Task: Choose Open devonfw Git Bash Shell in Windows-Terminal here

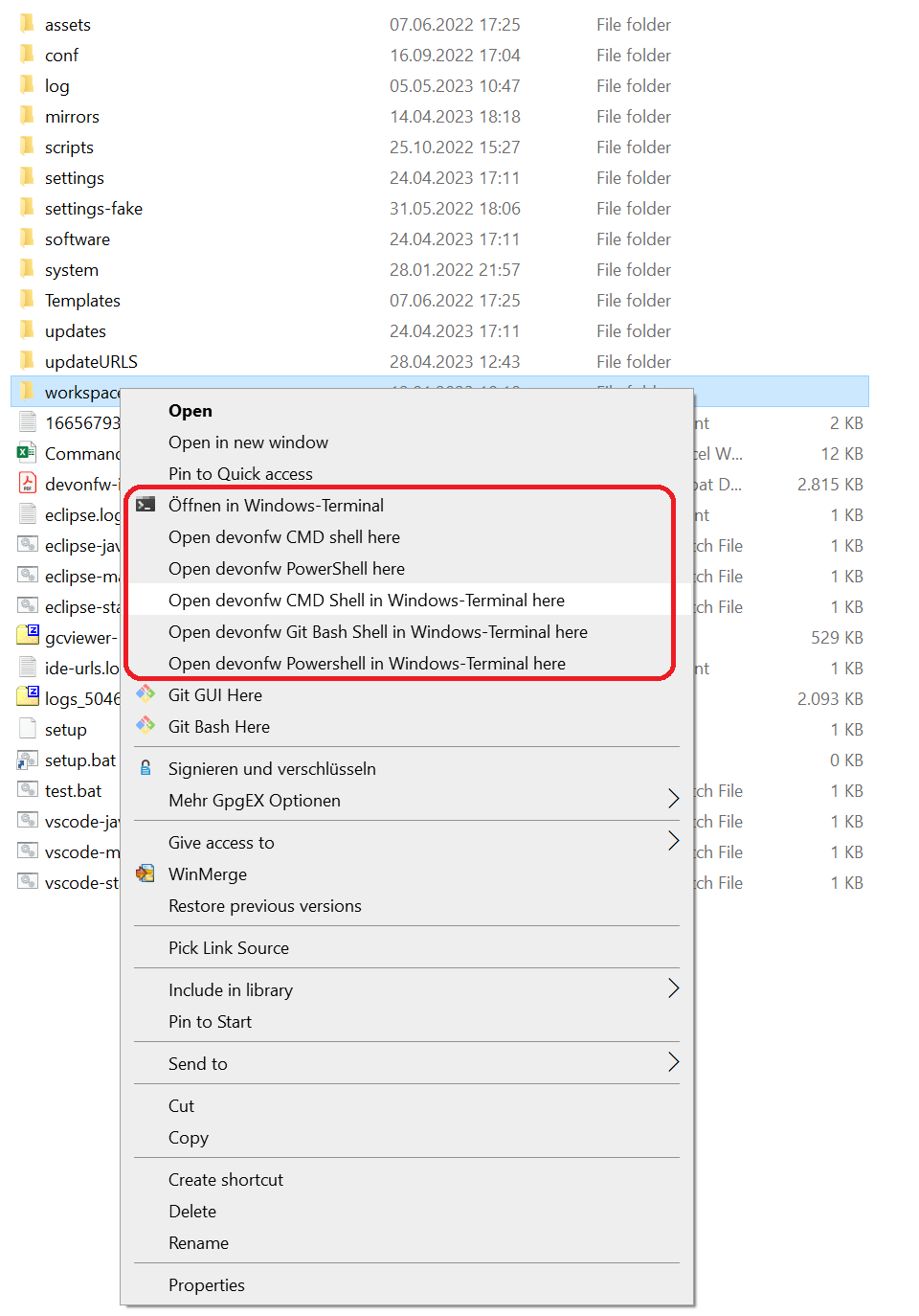Action: point(377,632)
